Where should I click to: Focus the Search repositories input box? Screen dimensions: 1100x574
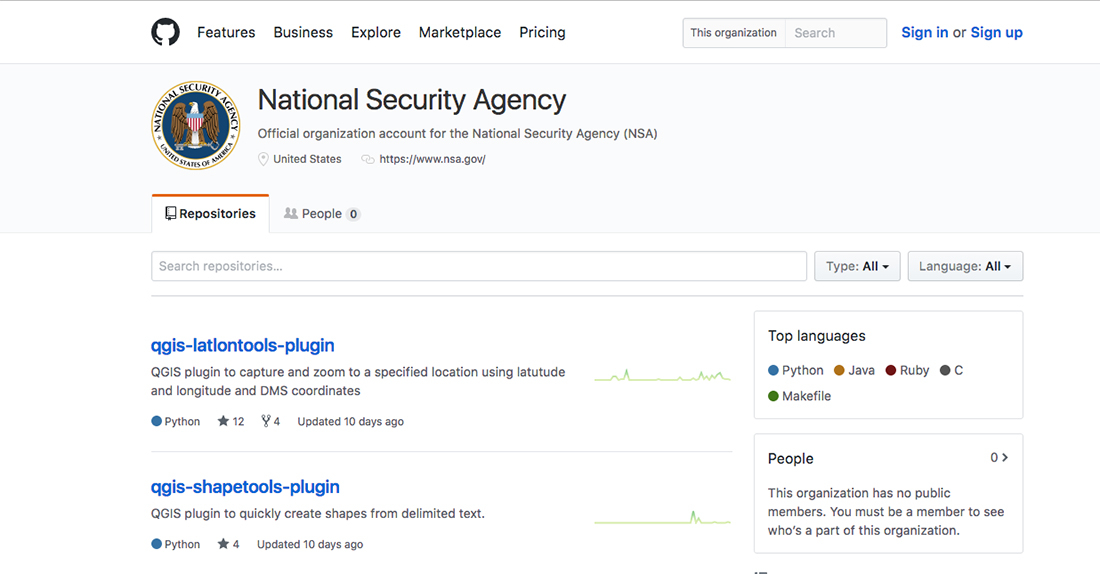[479, 266]
